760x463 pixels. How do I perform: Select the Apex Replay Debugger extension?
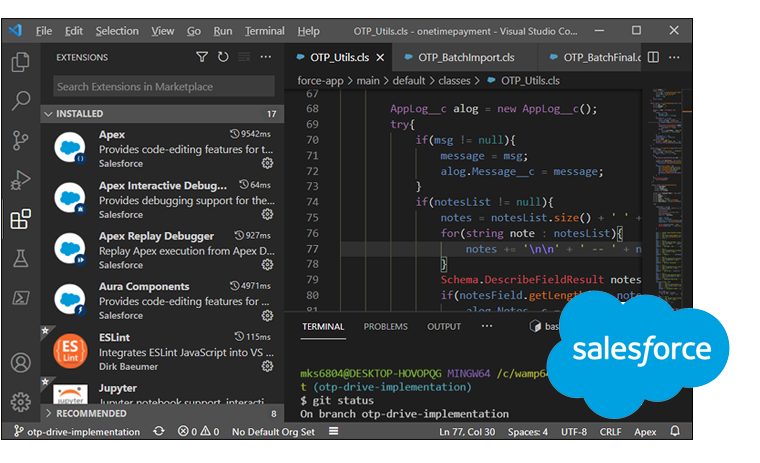coord(162,250)
